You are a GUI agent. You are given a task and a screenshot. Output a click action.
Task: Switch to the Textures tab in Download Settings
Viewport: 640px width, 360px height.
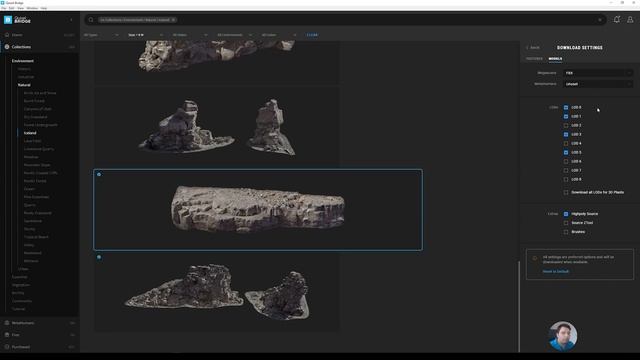pos(534,59)
